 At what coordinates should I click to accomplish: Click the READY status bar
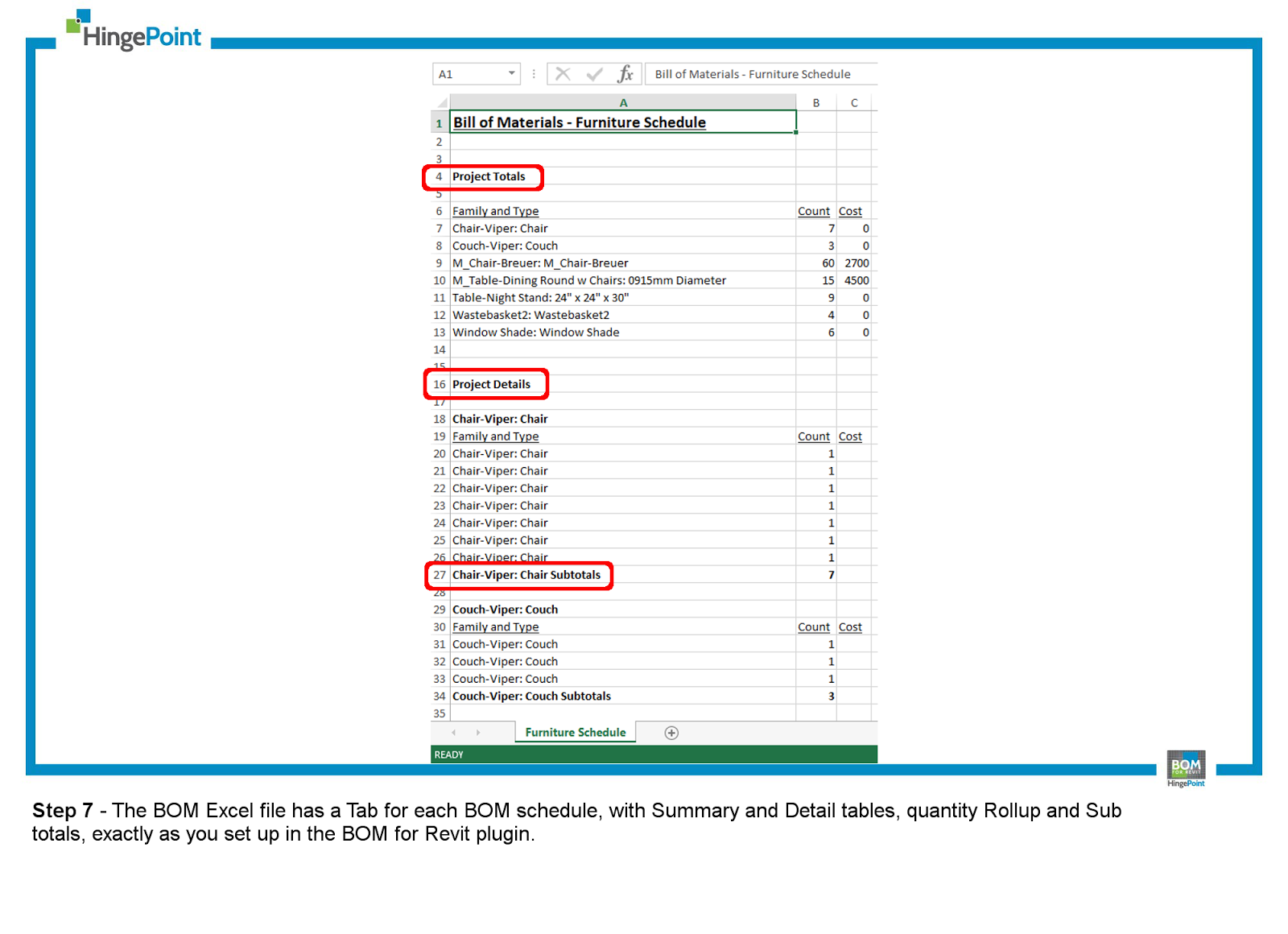point(448,754)
